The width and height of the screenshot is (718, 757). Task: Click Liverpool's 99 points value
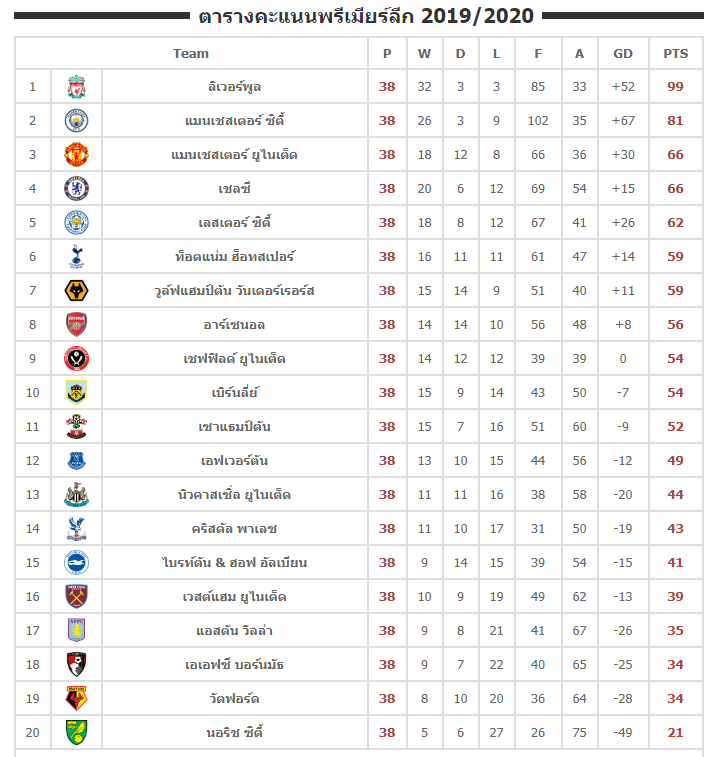(675, 87)
